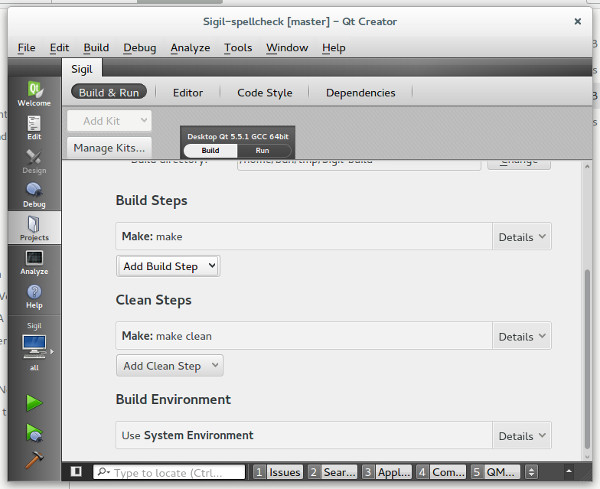
Task: Select Run settings for Desktop kit
Action: [x=262, y=150]
